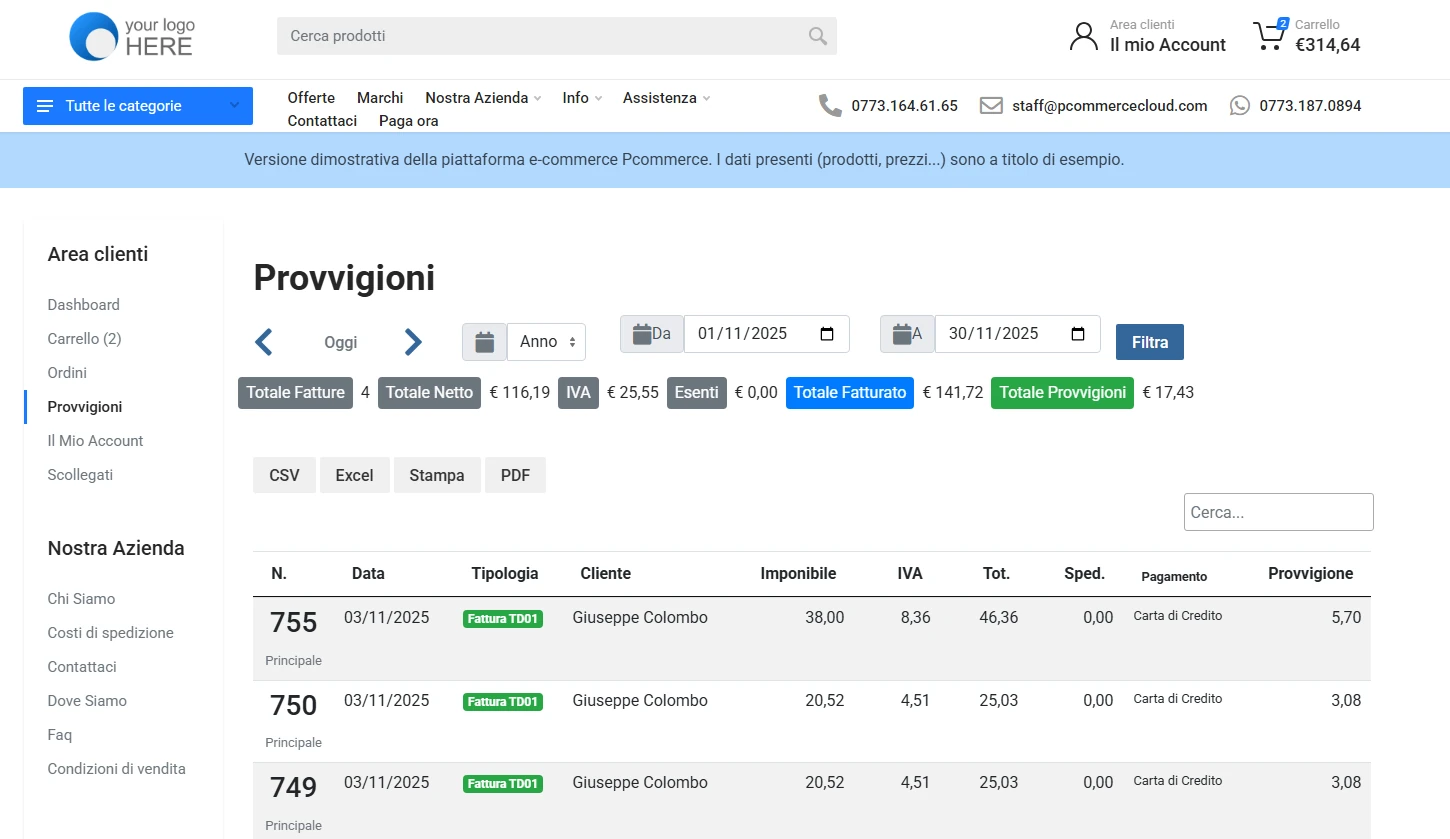Click the WhatsApp icon
Viewport: 1450px width, 839px height.
tap(1240, 105)
